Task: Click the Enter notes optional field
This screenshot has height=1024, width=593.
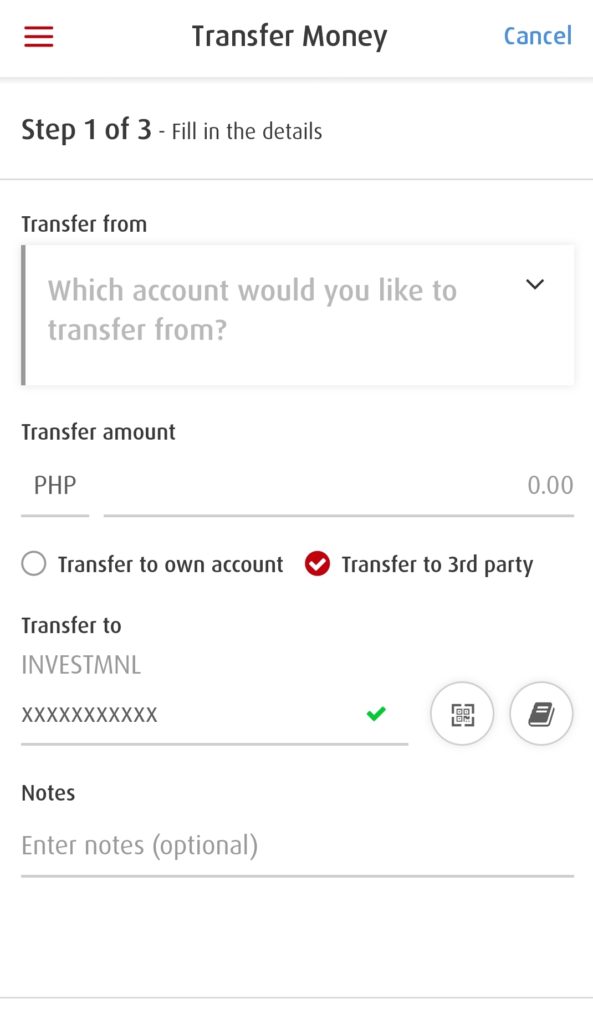Action: [x=140, y=845]
